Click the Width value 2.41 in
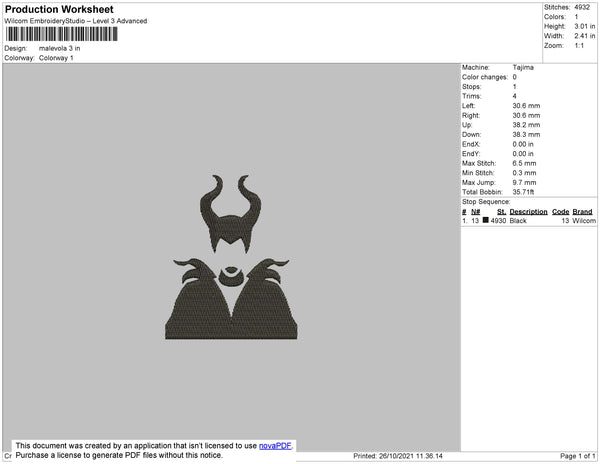 [585, 36]
